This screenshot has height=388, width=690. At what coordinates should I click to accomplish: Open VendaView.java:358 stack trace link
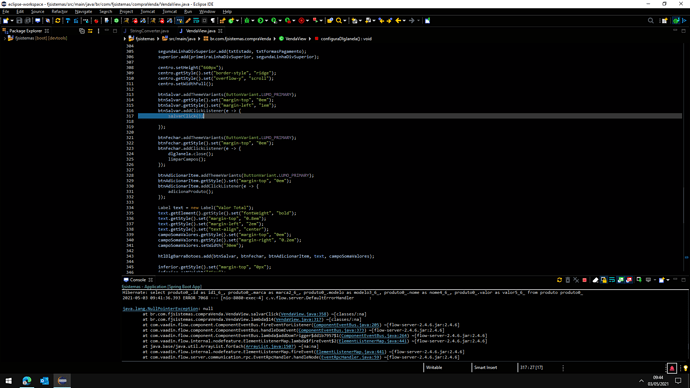coord(304,314)
